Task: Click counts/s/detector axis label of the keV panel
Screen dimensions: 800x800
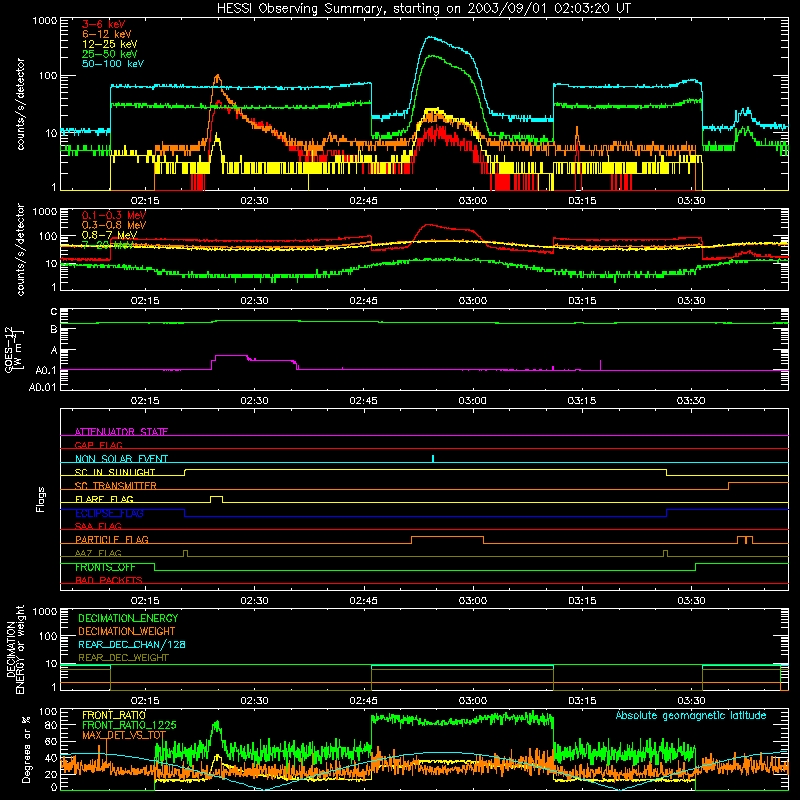Action: click(x=20, y=104)
